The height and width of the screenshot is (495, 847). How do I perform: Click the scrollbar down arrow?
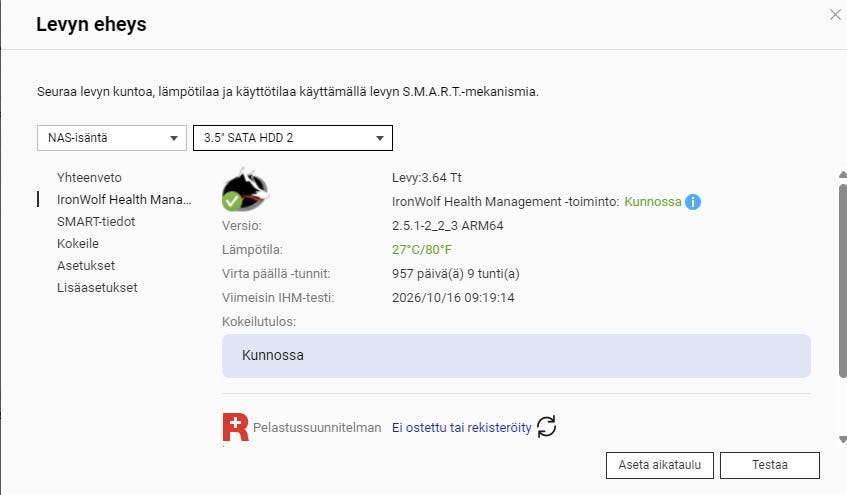(x=842, y=439)
